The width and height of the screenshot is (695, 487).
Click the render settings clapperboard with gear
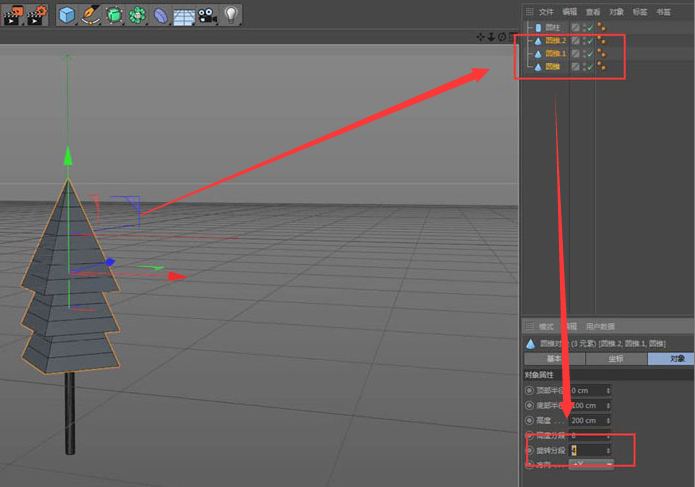tap(36, 14)
